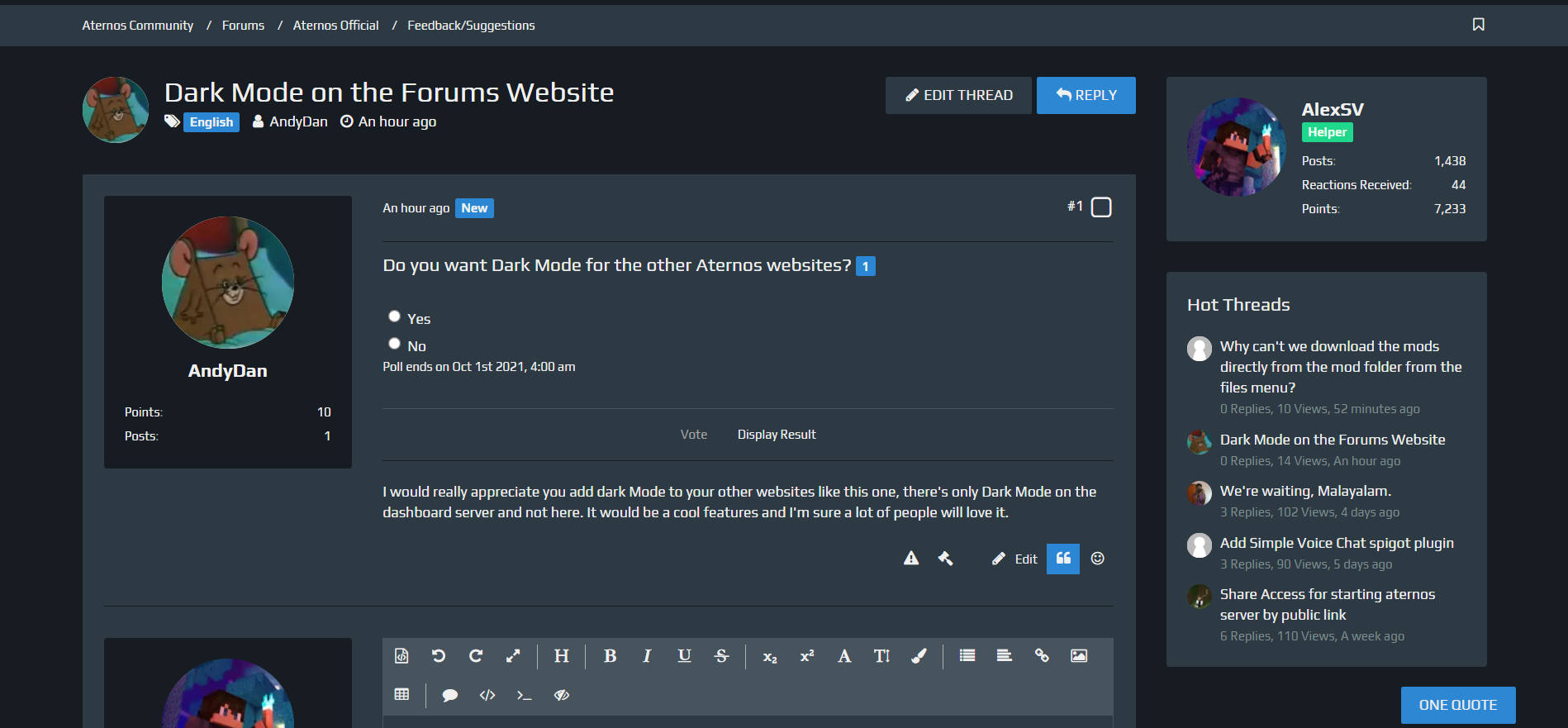The width and height of the screenshot is (1568, 728).
Task: Click "Poll ends on Oct 1st 2021, 4:00 am"
Action: point(479,367)
